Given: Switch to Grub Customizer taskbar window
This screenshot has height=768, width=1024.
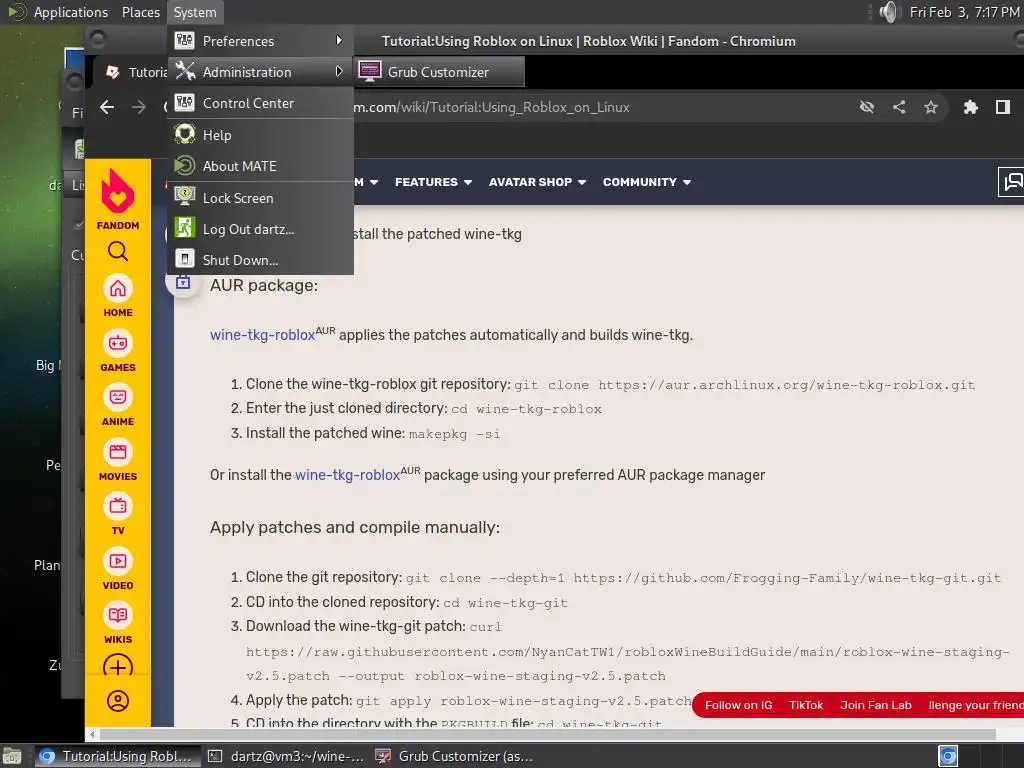Looking at the screenshot, I should coord(455,756).
